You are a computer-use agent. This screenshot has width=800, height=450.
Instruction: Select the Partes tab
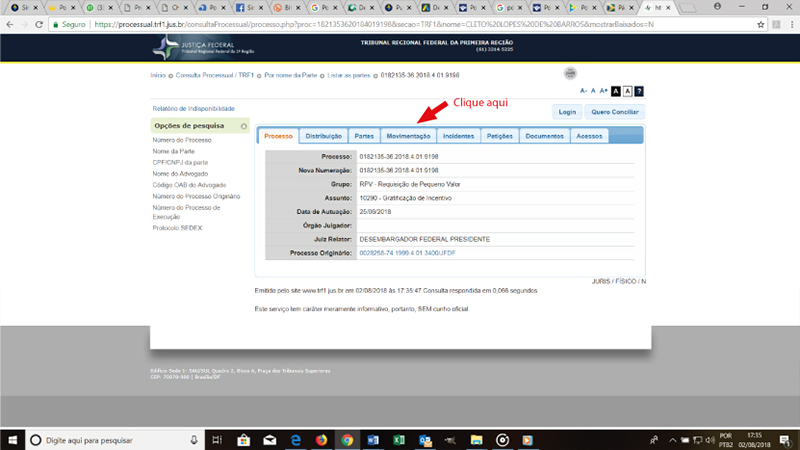pos(364,136)
